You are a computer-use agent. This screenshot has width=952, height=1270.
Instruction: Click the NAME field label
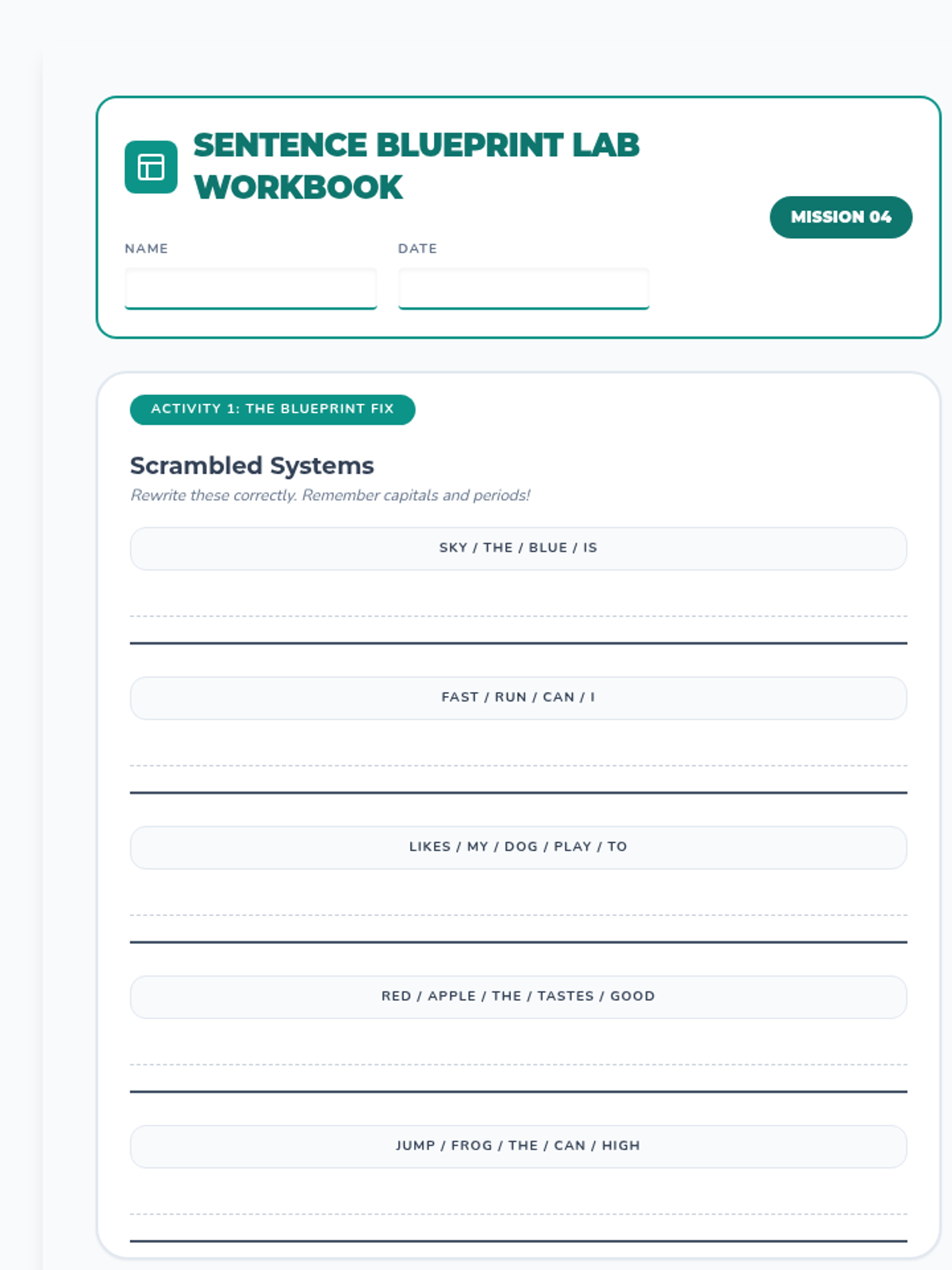(x=146, y=248)
